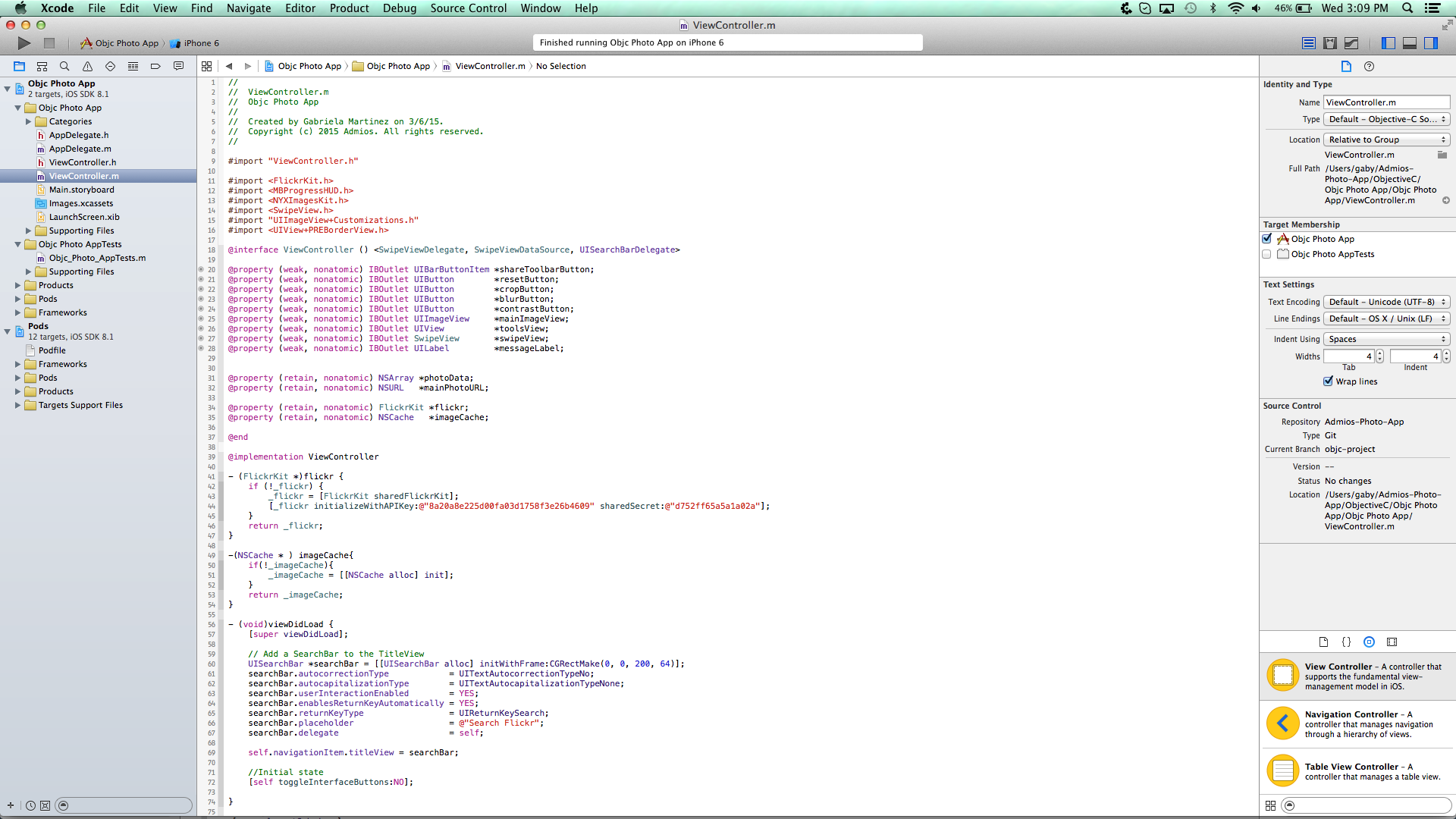Run the app with the Play button
1456x819 pixels.
coord(24,43)
